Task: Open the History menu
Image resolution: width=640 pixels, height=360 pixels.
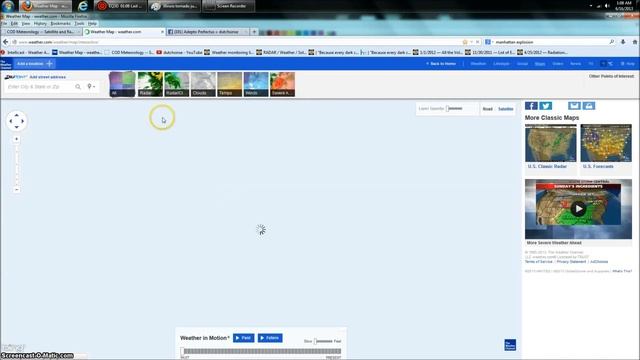Action: [x=40, y=24]
